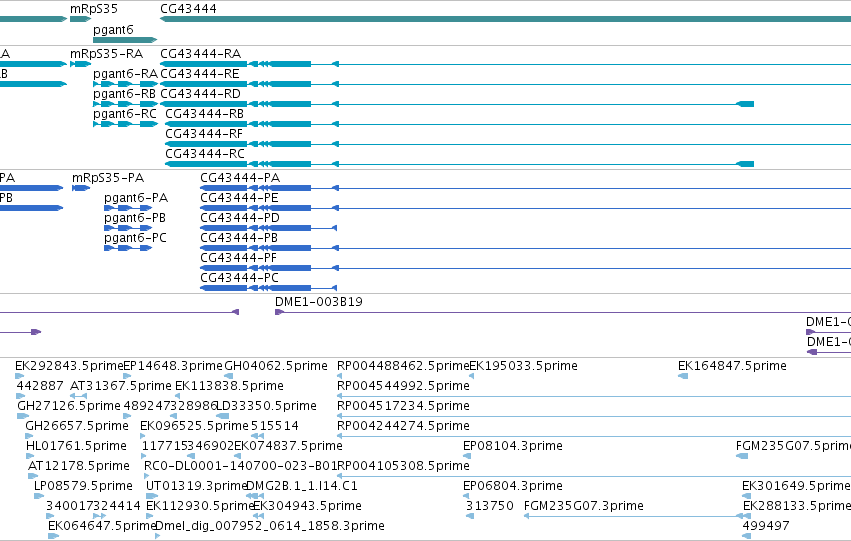This screenshot has width=851, height=541.
Task: Select protein CG43444-PA
Action: [x=240, y=178]
